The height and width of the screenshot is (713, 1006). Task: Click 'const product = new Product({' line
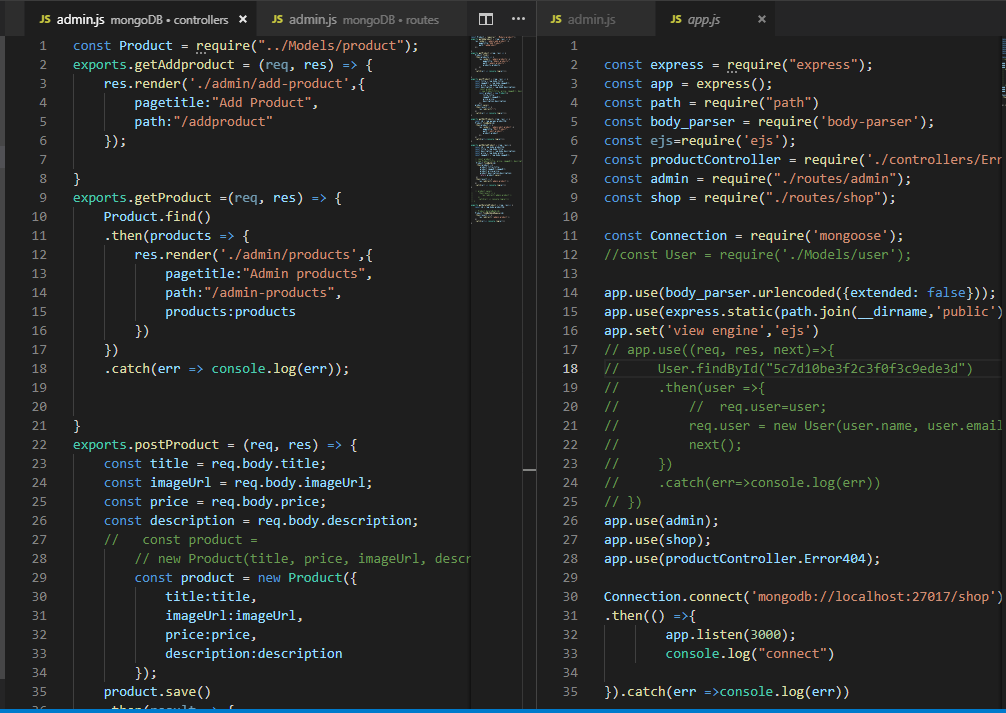click(x=246, y=578)
